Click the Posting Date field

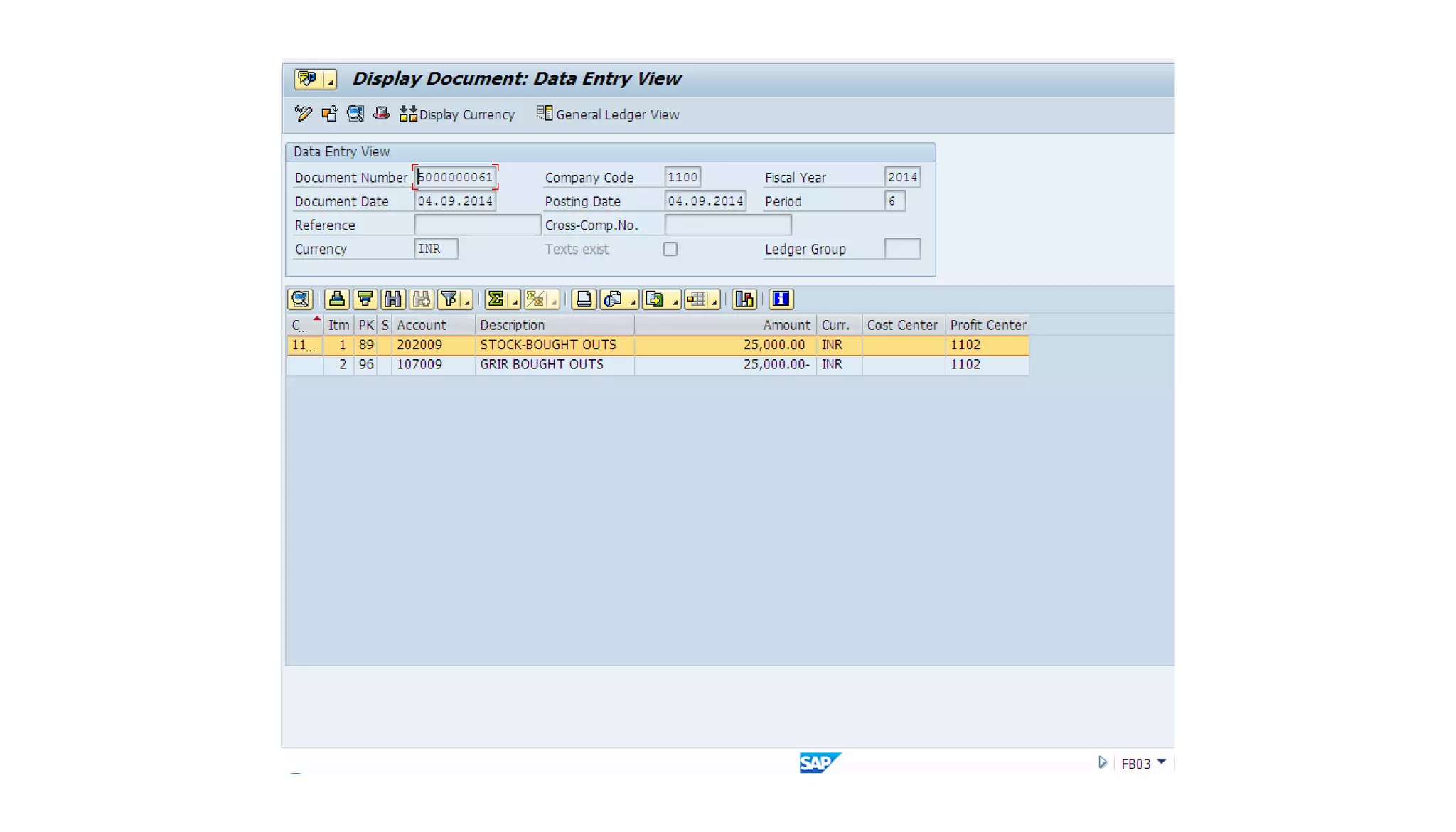coord(705,201)
